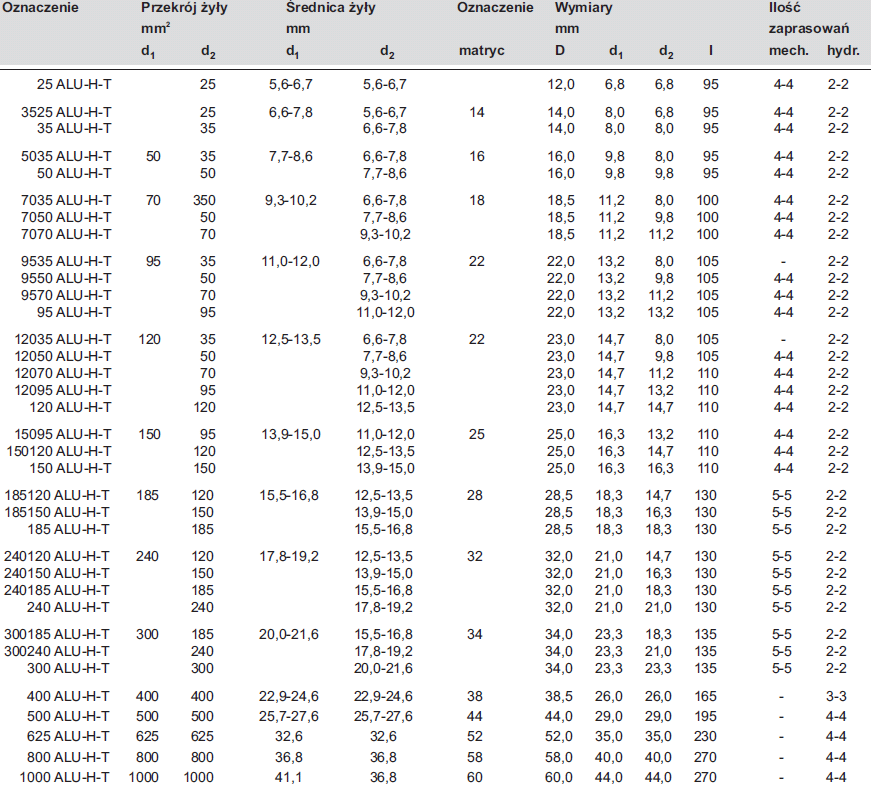Click the 7035 ALU-H-T row label

click(66, 201)
